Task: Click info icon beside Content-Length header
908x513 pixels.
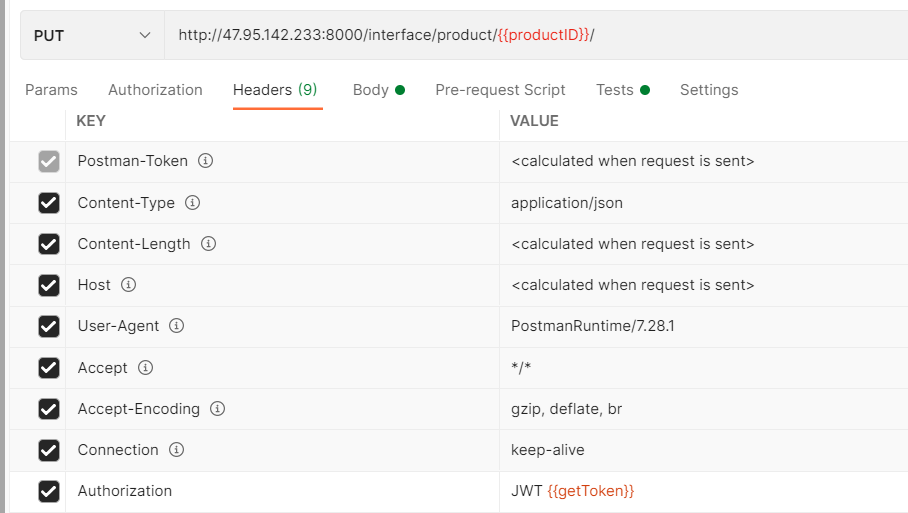Action: click(209, 244)
